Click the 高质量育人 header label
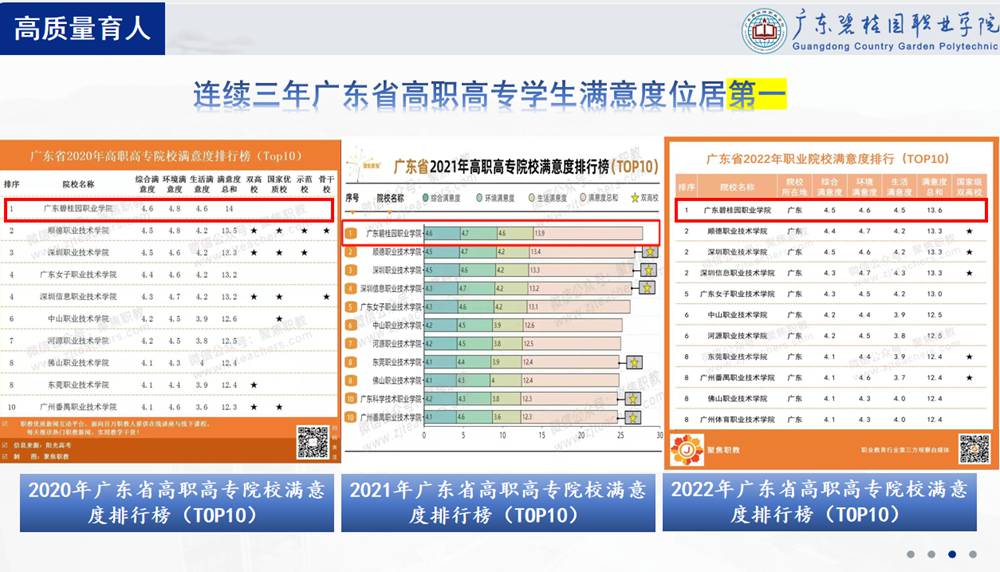The width and height of the screenshot is (1000, 572). 82,29
